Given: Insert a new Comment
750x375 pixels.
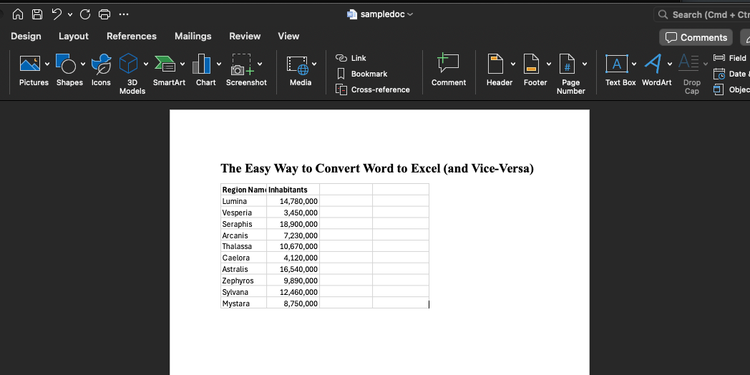Looking at the screenshot, I should pyautogui.click(x=448, y=70).
